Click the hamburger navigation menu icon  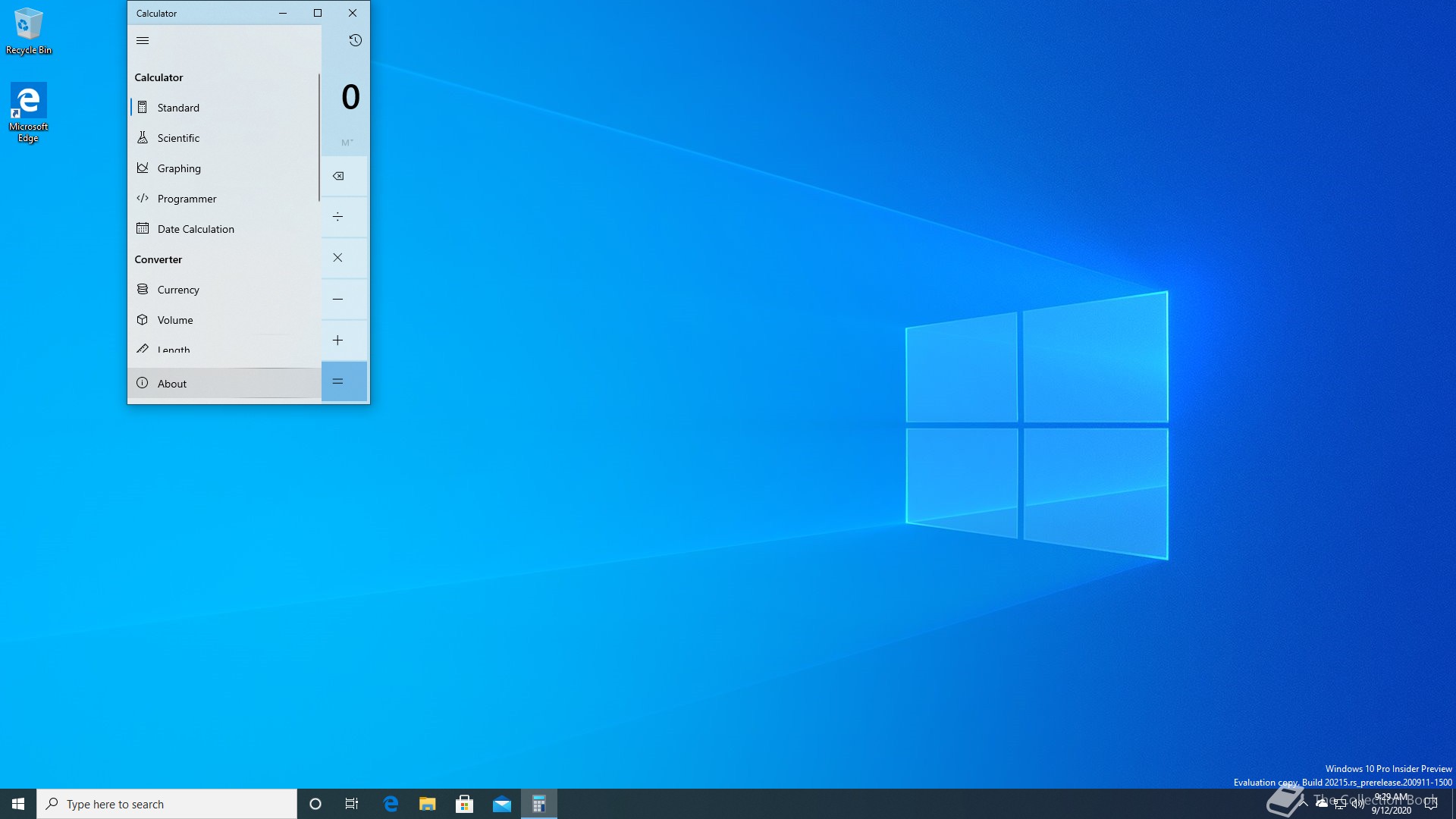pos(143,41)
